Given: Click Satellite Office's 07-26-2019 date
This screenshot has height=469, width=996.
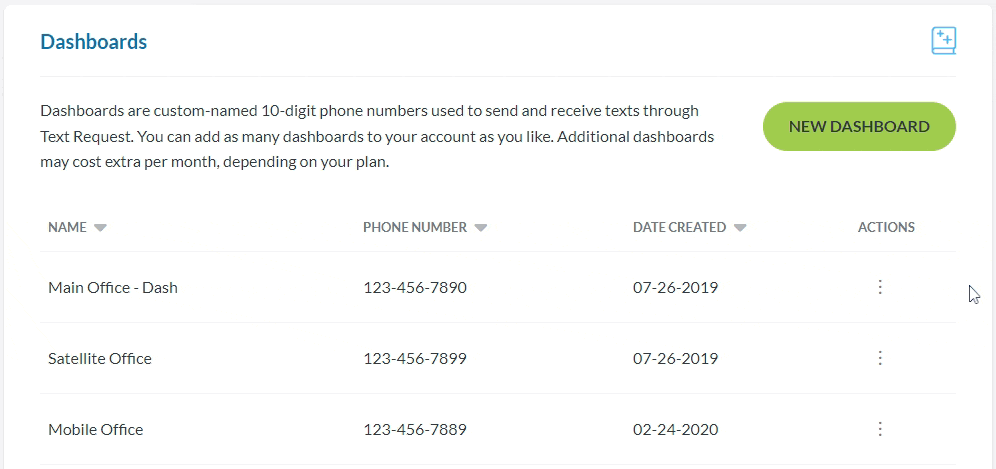Looking at the screenshot, I should click(675, 358).
